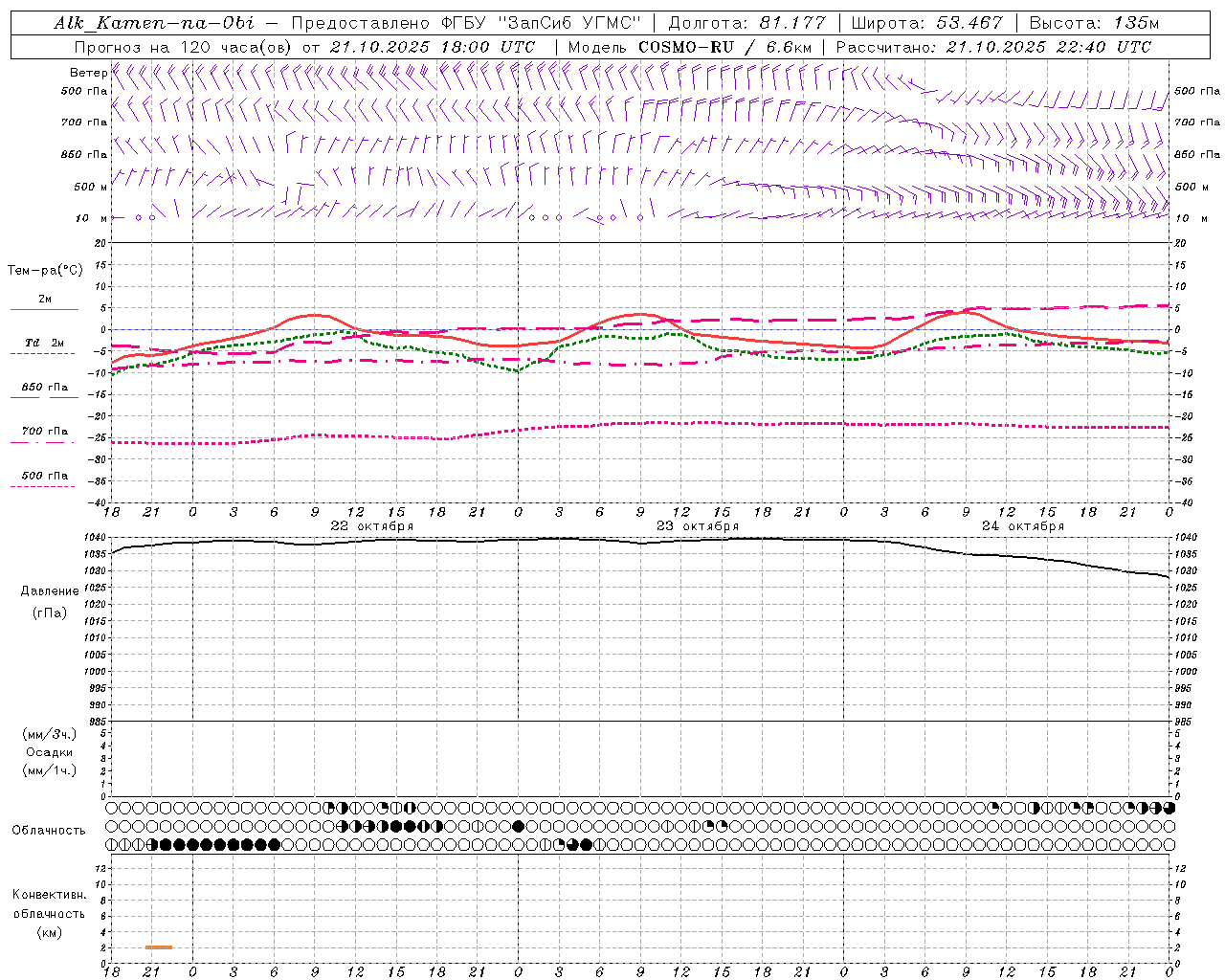
Task: Click the Ветер label of the wind panel
Action: point(89,73)
